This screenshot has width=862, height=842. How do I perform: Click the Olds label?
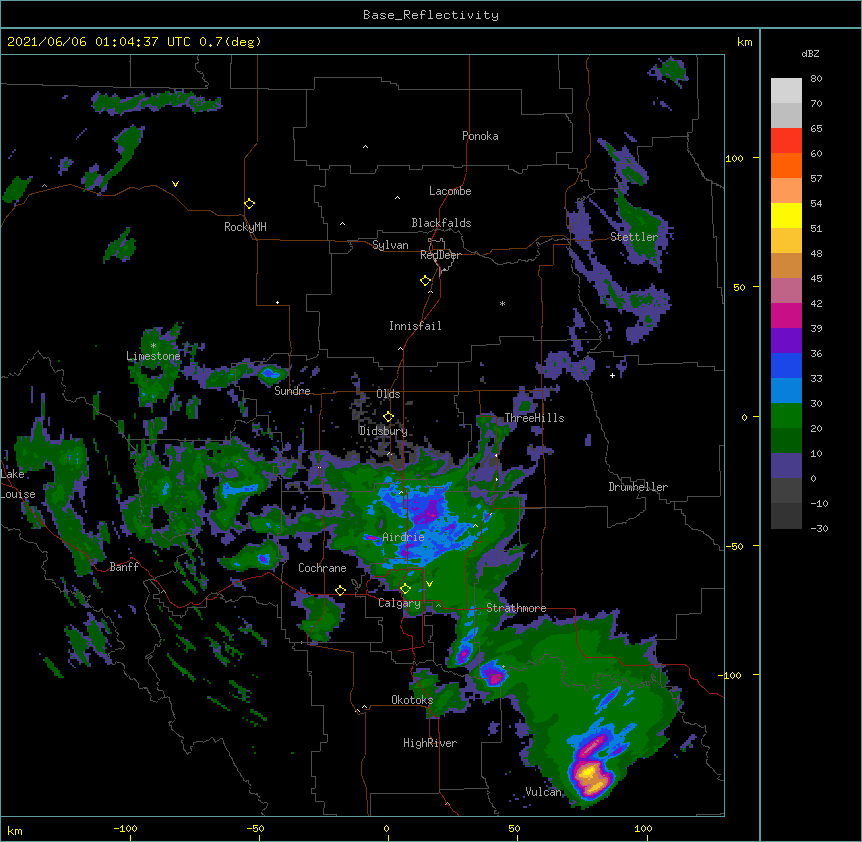pyautogui.click(x=388, y=394)
